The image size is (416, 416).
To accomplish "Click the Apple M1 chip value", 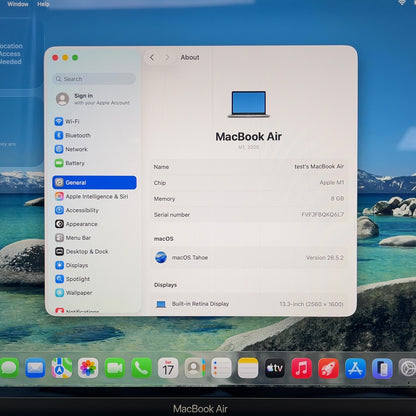I will click(332, 182).
